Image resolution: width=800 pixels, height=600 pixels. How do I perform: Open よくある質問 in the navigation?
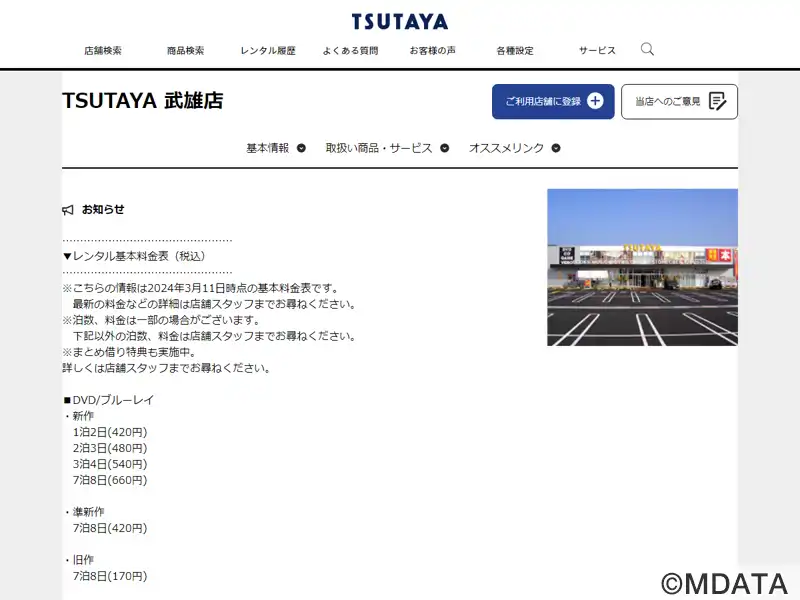[351, 51]
